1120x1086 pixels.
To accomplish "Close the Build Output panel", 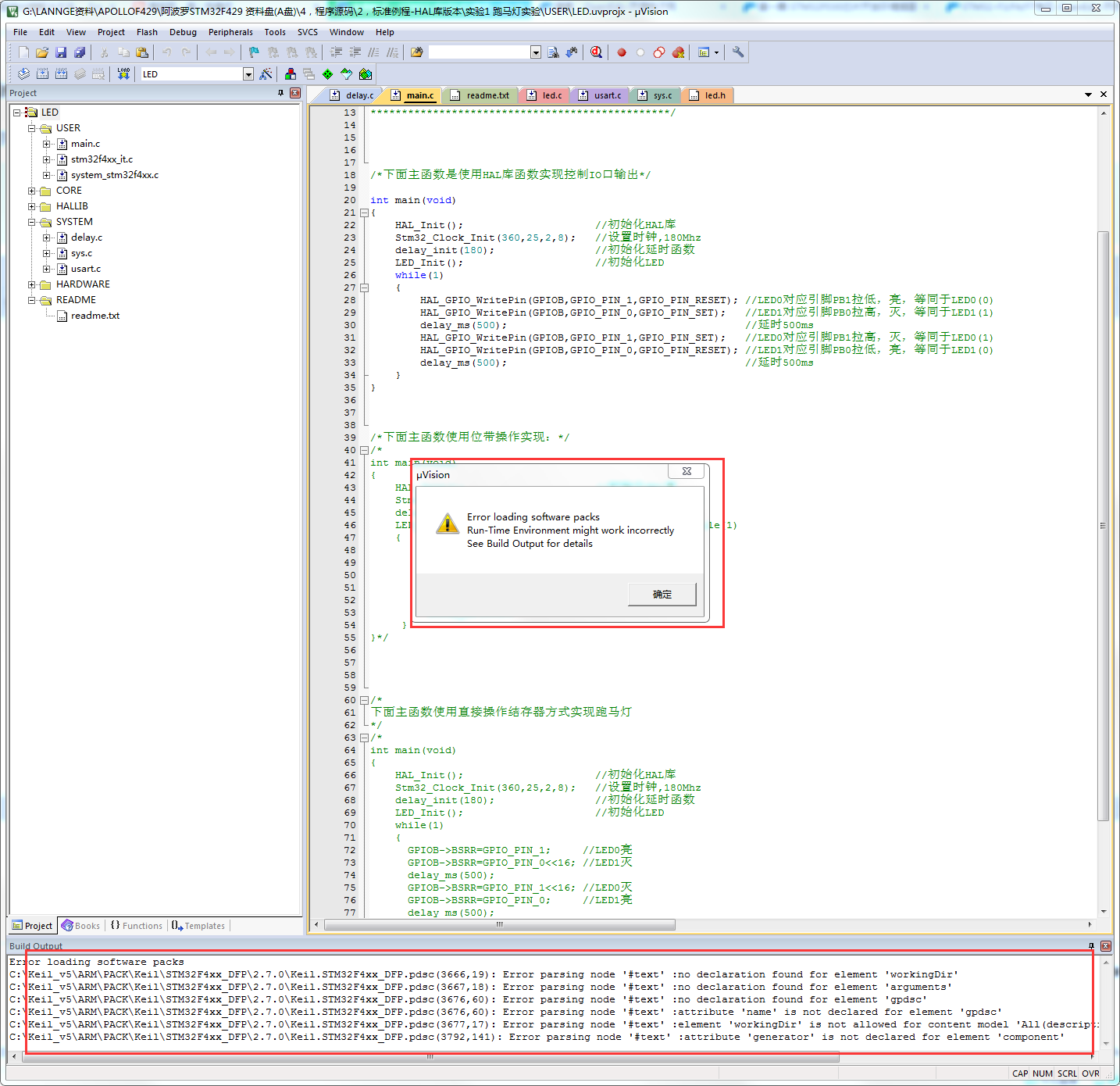I will click(1106, 946).
